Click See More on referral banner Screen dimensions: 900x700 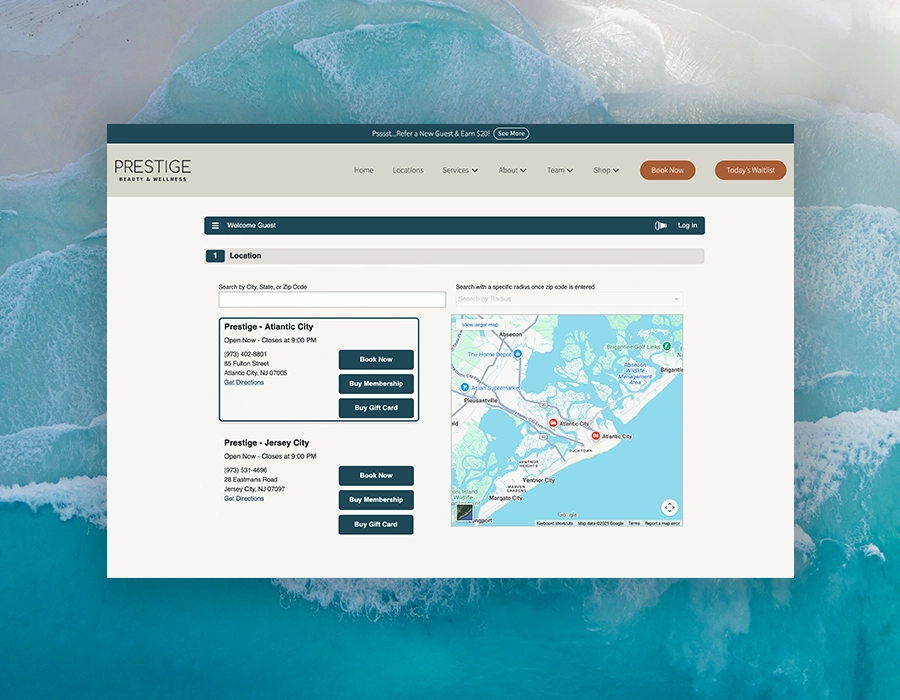(x=511, y=133)
